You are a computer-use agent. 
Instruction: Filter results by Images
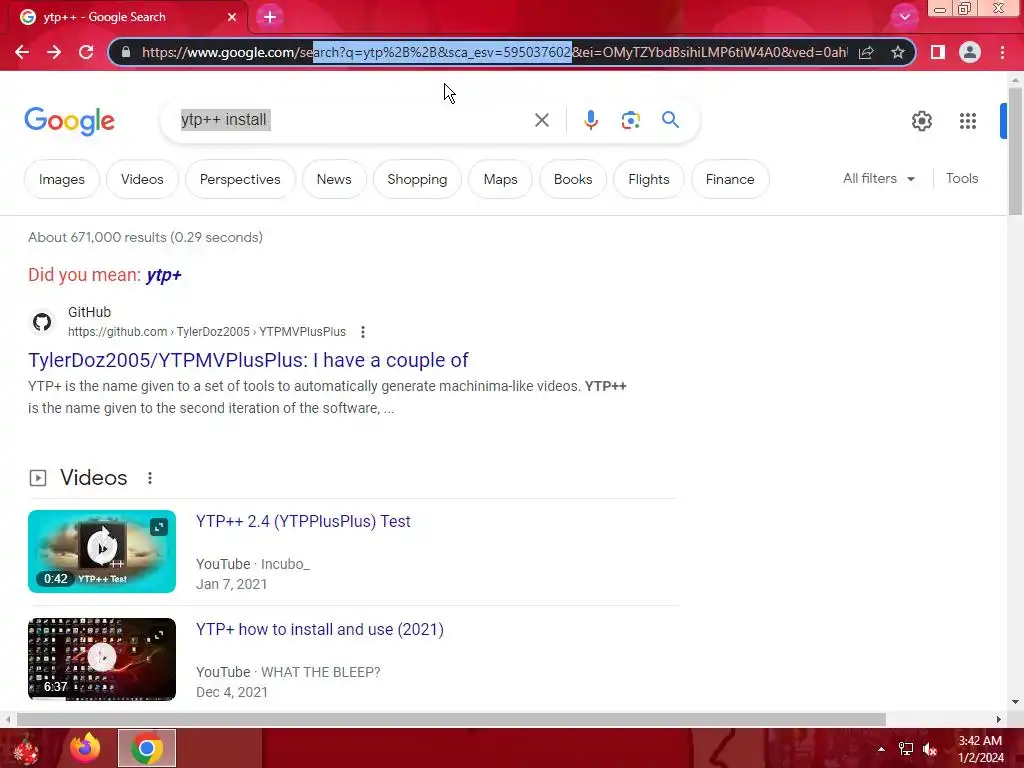click(x=62, y=179)
